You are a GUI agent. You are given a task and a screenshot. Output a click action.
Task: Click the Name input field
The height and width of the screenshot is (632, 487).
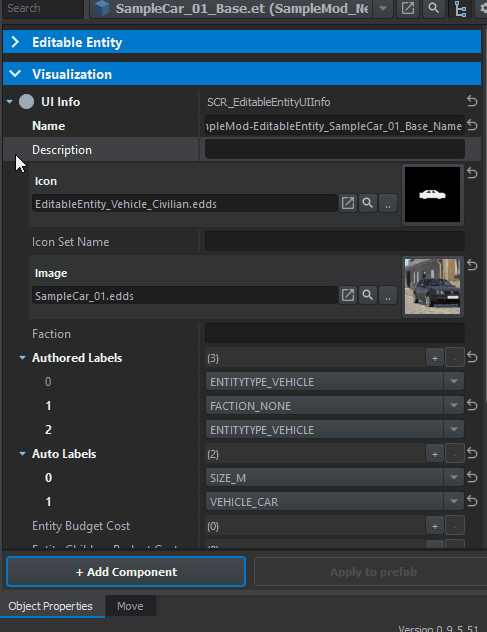click(335, 126)
